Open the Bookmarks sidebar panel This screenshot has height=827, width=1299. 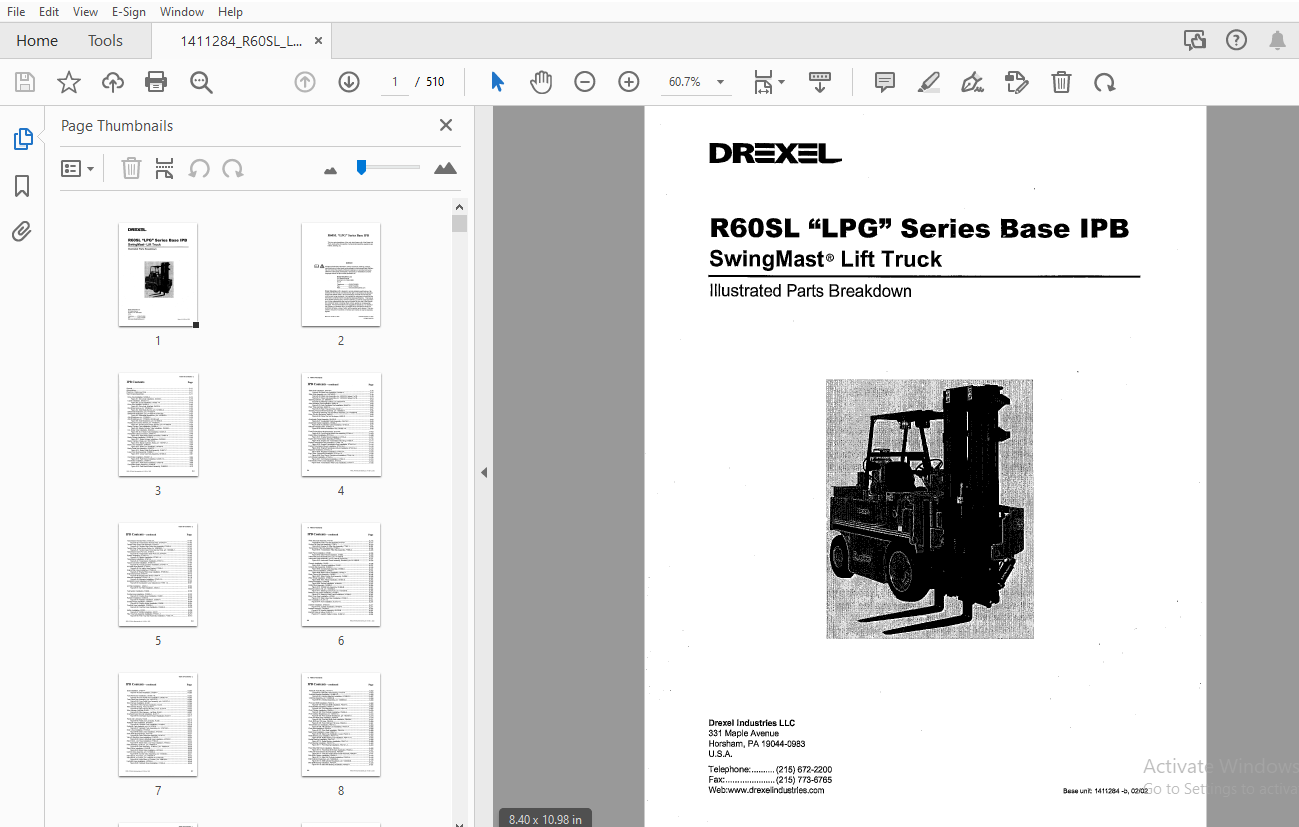(x=22, y=186)
